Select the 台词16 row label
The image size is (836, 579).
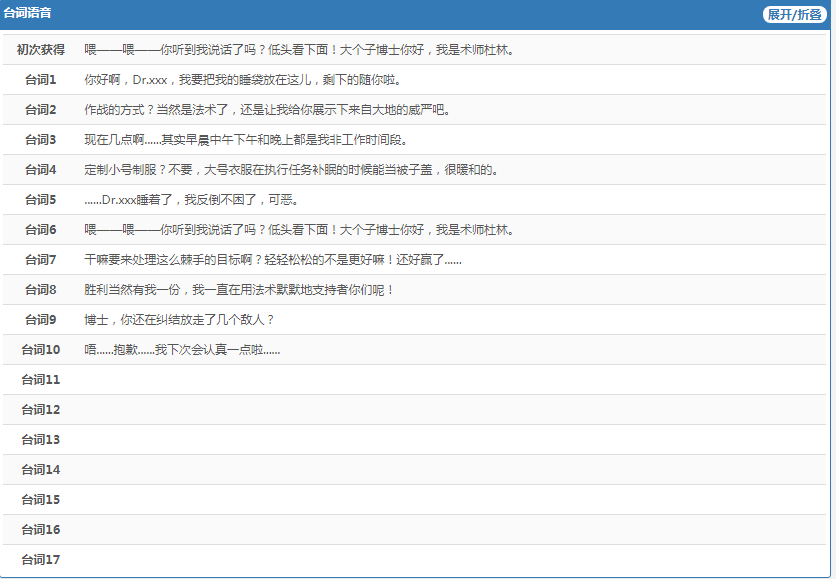tap(41, 530)
